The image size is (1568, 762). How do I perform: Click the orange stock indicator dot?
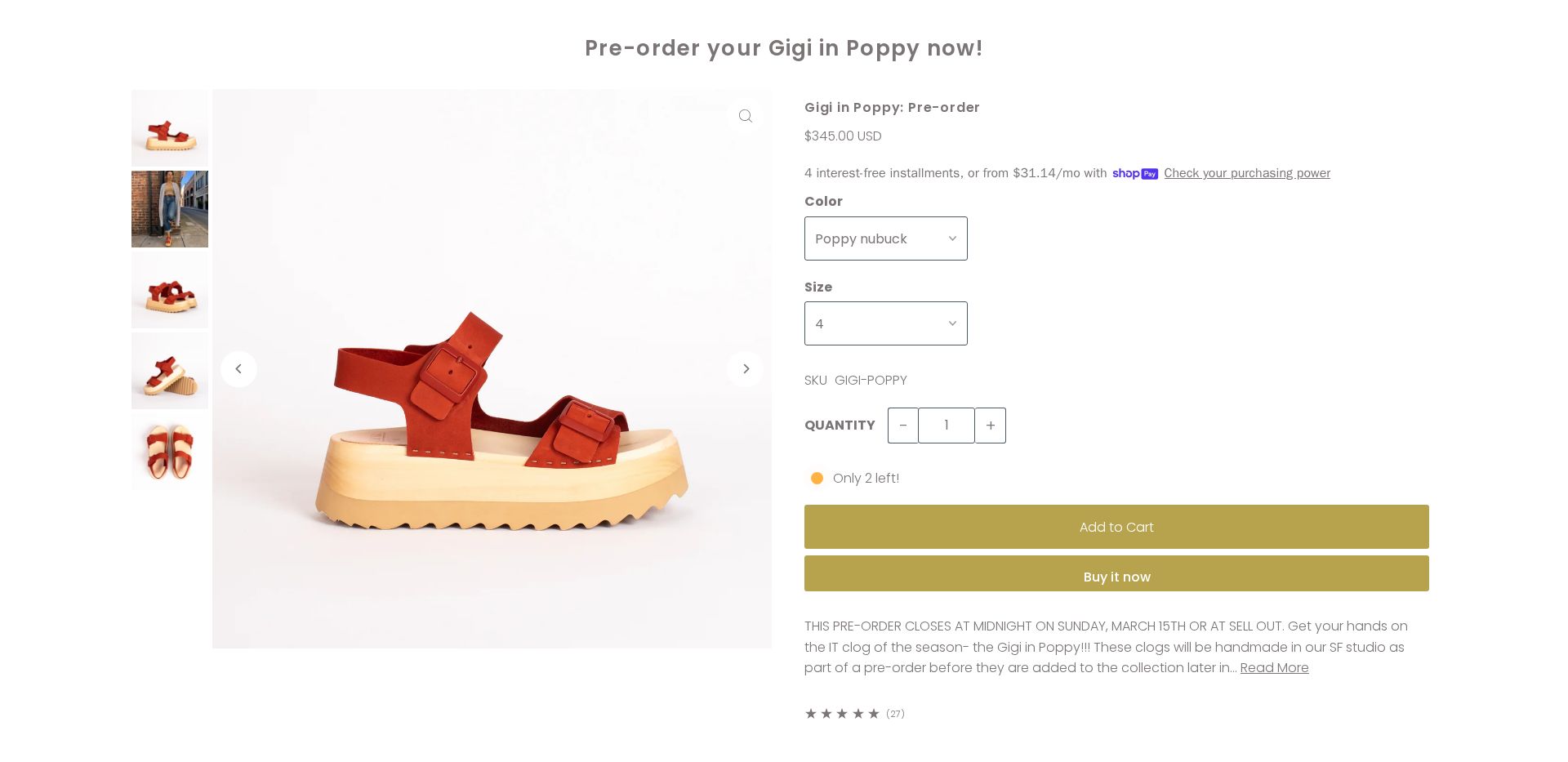pos(817,478)
